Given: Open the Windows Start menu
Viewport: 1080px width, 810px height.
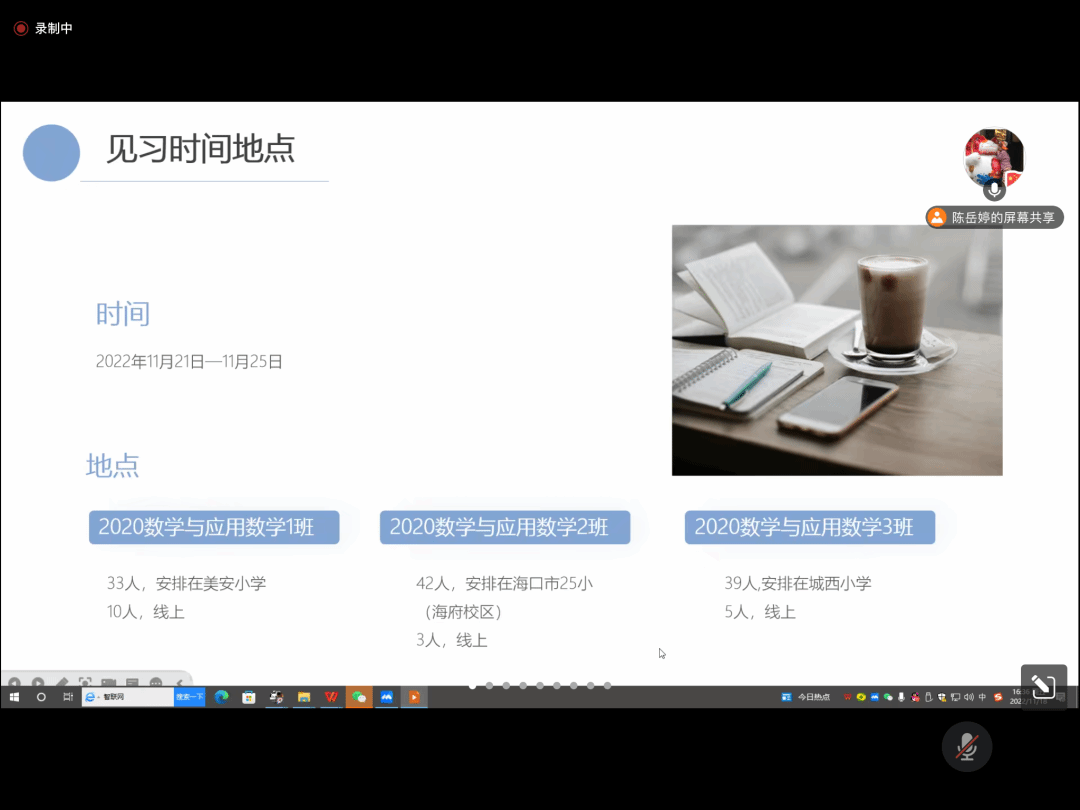Looking at the screenshot, I should coord(14,697).
